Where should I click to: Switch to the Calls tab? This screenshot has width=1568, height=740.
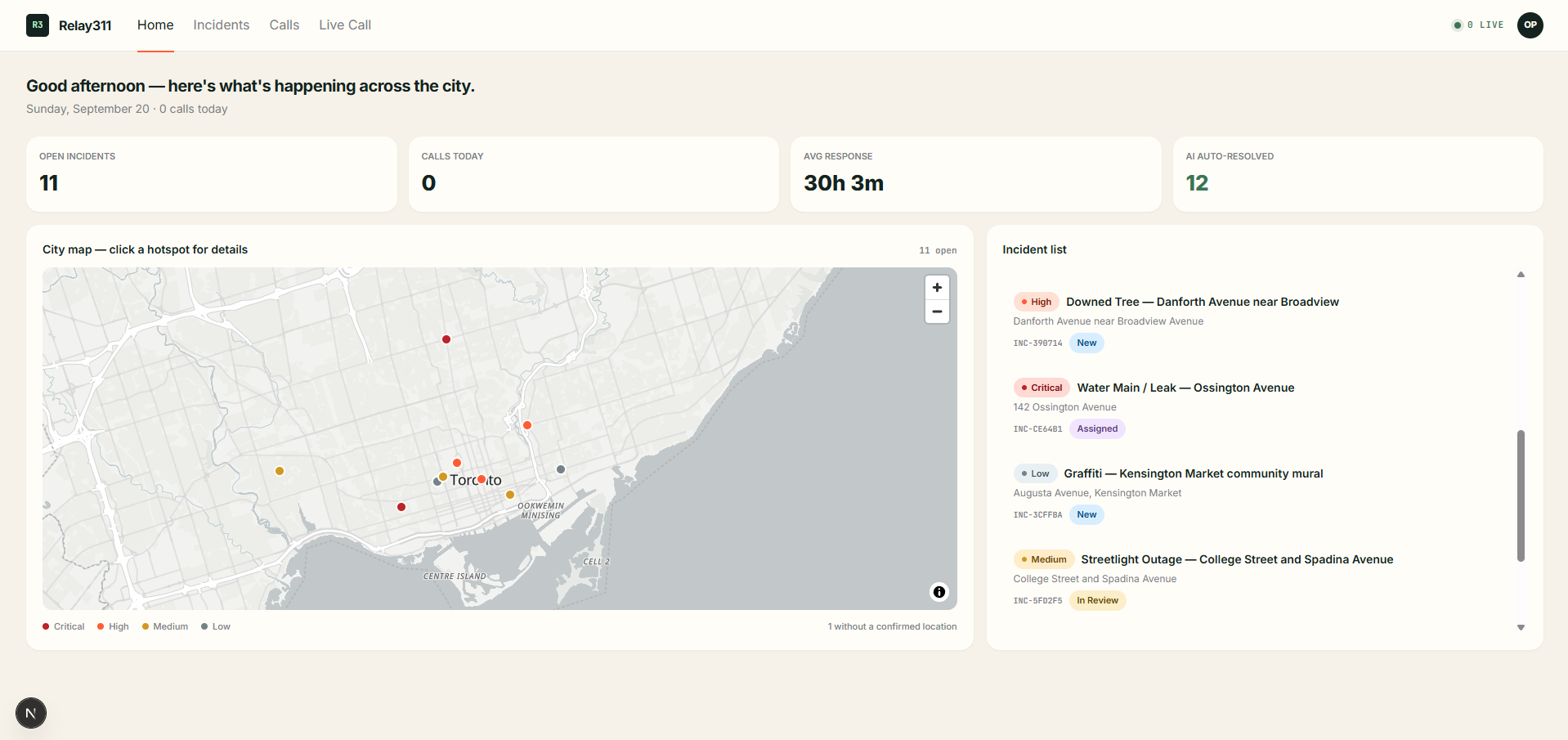[284, 25]
